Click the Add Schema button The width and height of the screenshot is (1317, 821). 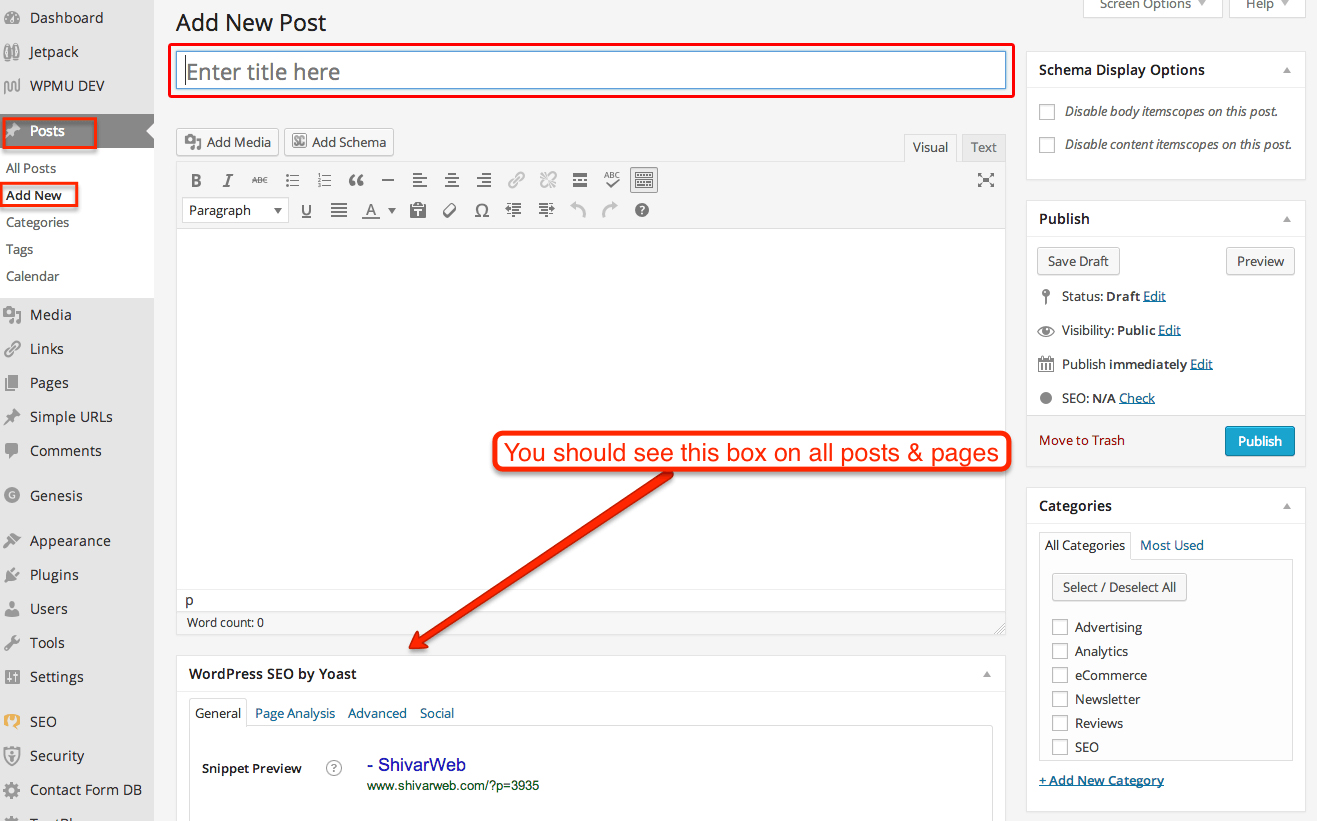339,142
